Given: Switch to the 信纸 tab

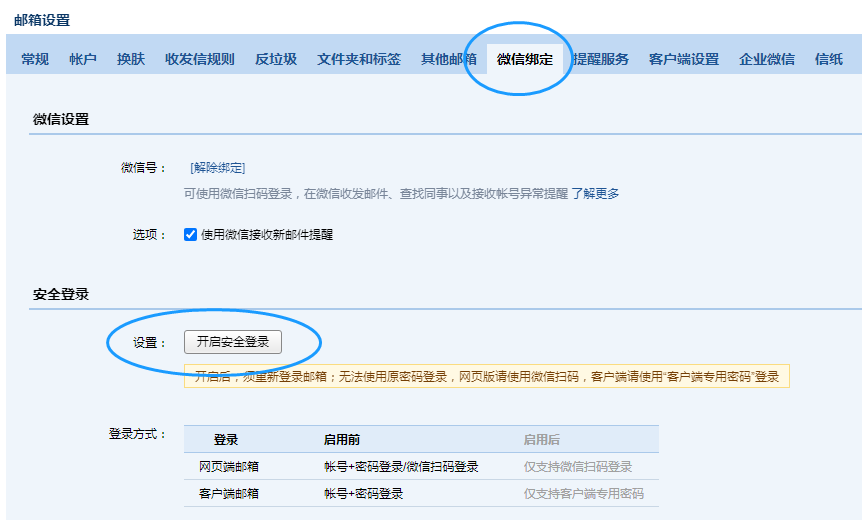Looking at the screenshot, I should pyautogui.click(x=829, y=59).
